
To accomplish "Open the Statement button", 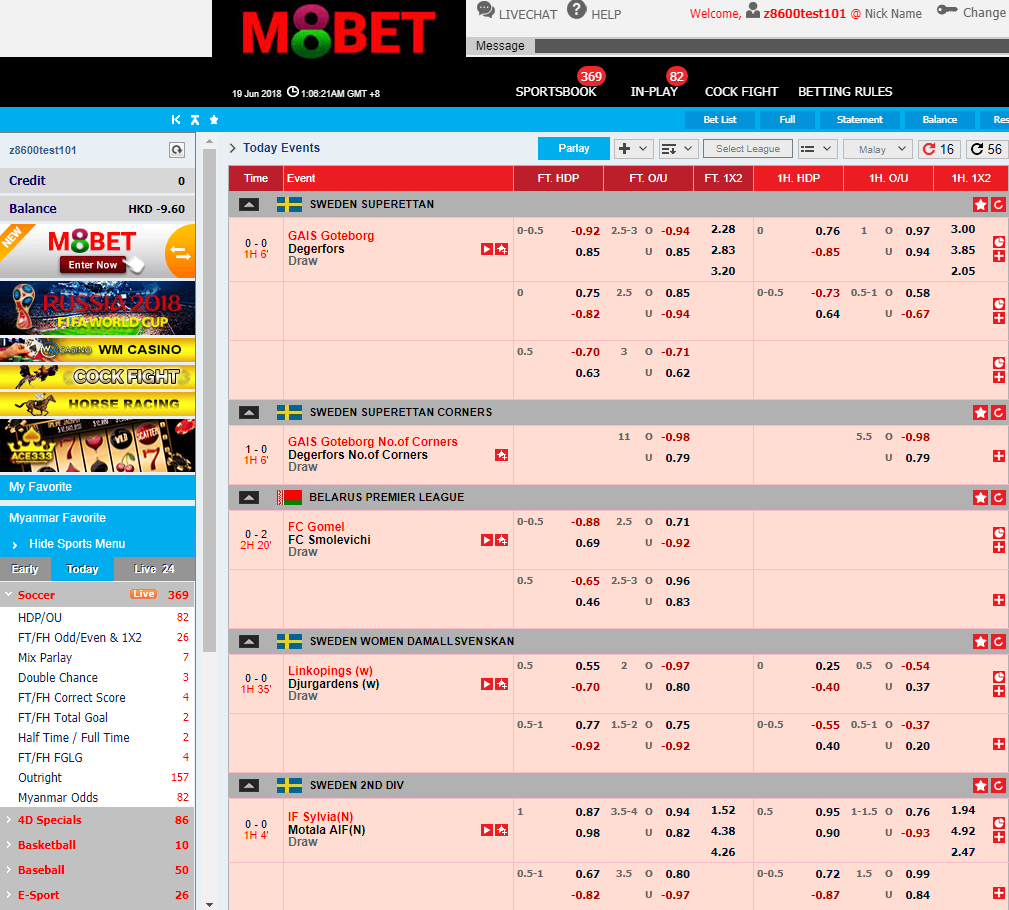I will (x=860, y=120).
